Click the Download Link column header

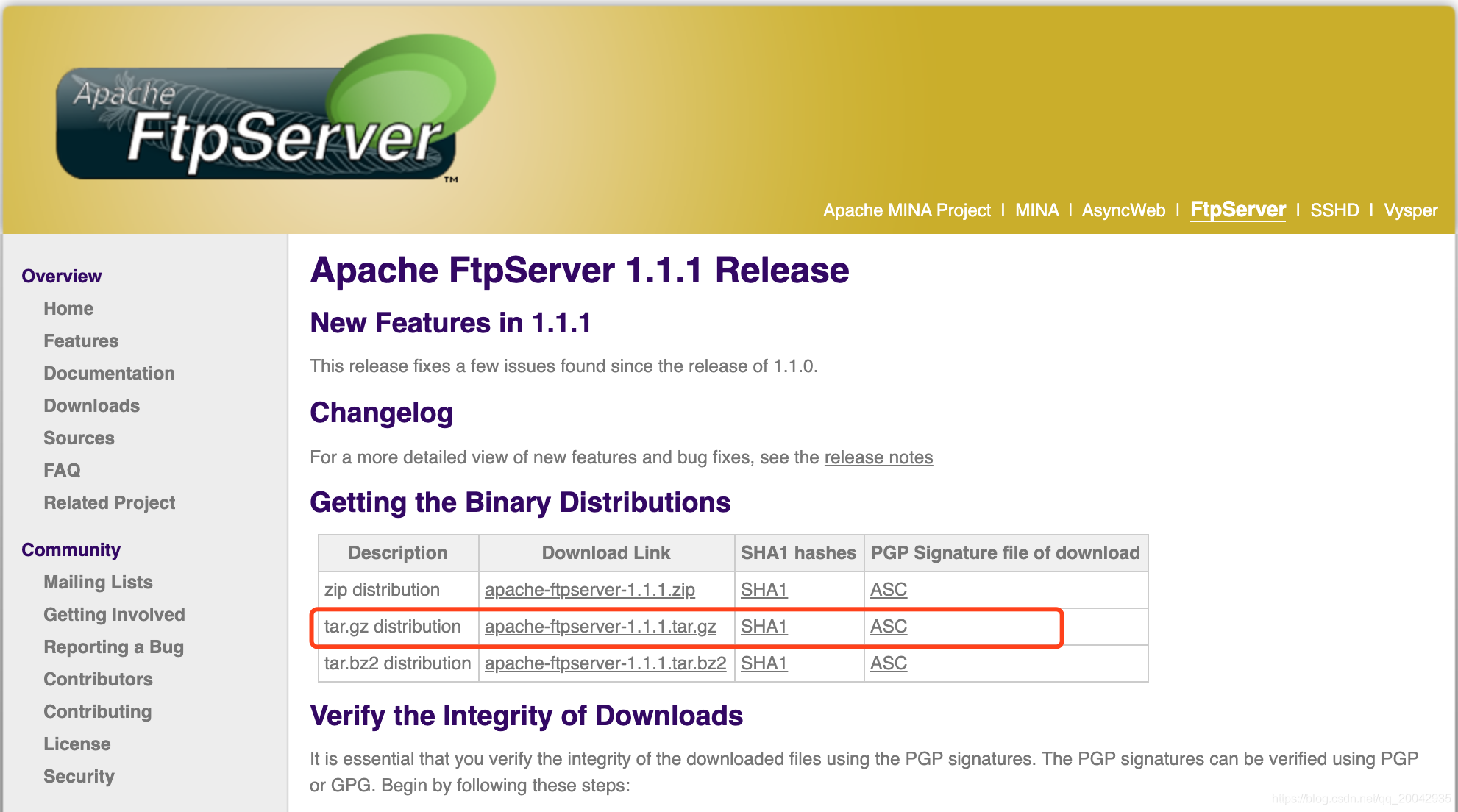606,553
